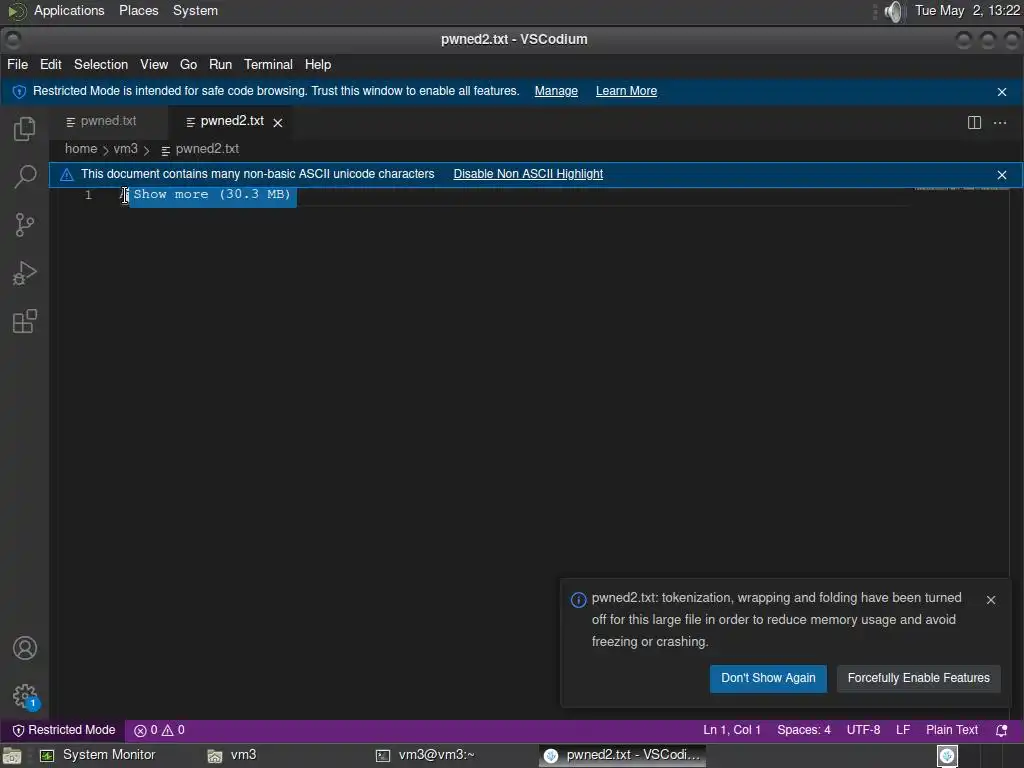
Task: Click the warning triangle icon in unicode banner
Action: click(x=67, y=174)
